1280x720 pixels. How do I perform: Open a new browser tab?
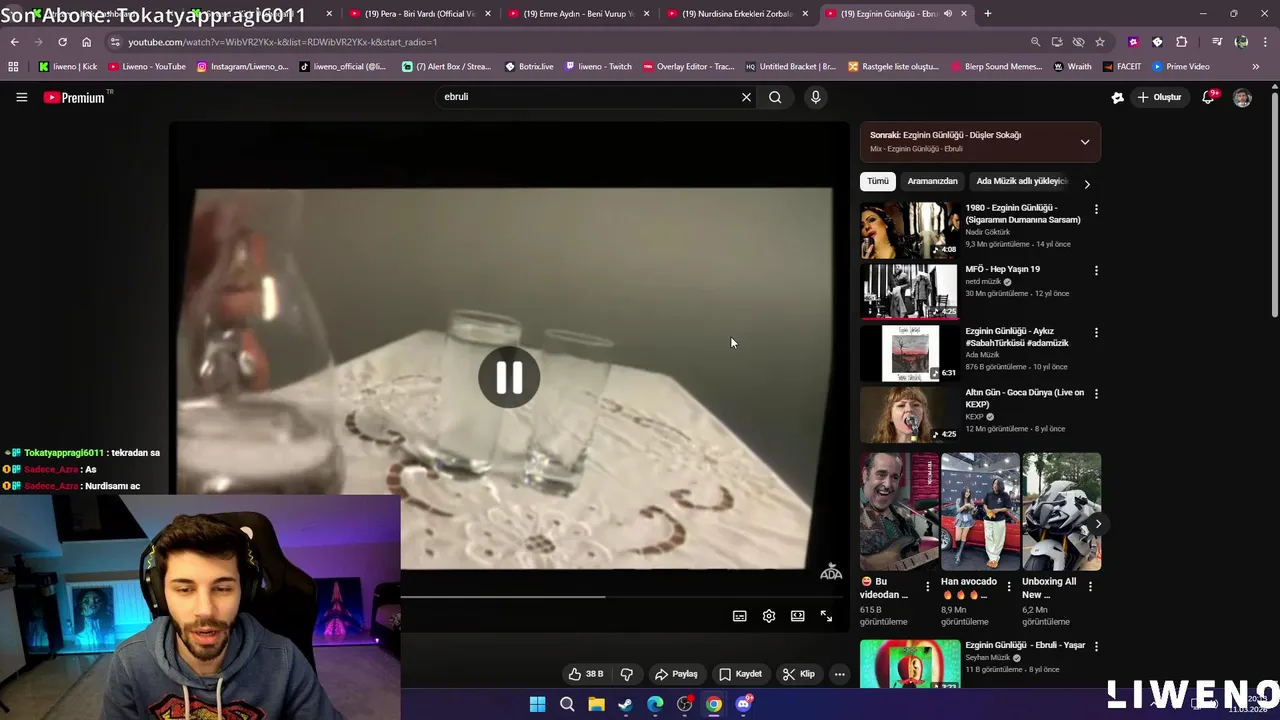coord(988,14)
